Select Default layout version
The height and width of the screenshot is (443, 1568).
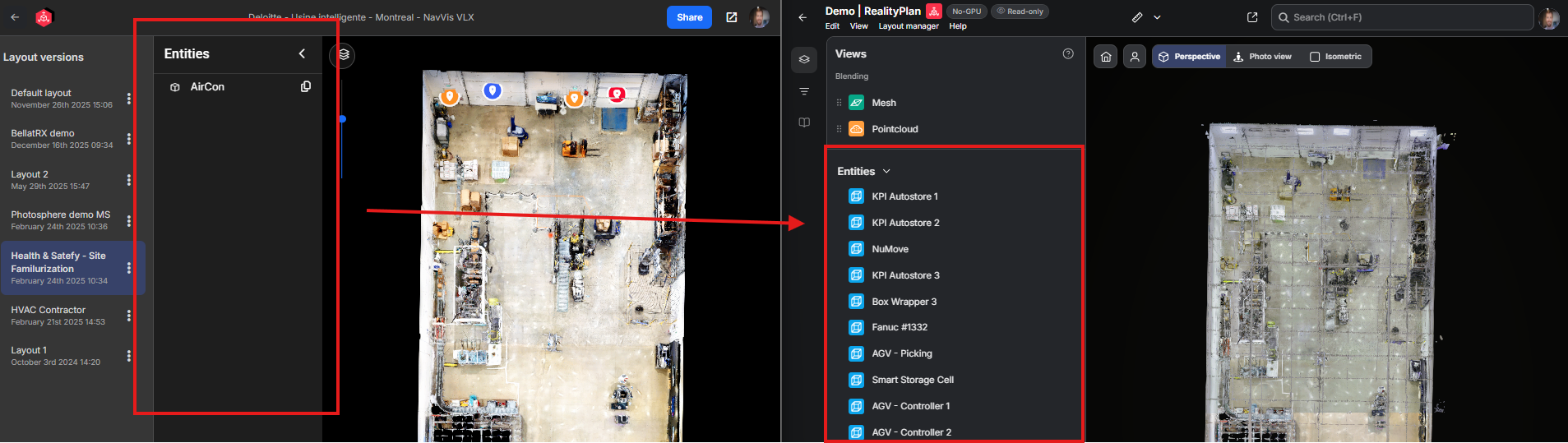pyautogui.click(x=62, y=99)
